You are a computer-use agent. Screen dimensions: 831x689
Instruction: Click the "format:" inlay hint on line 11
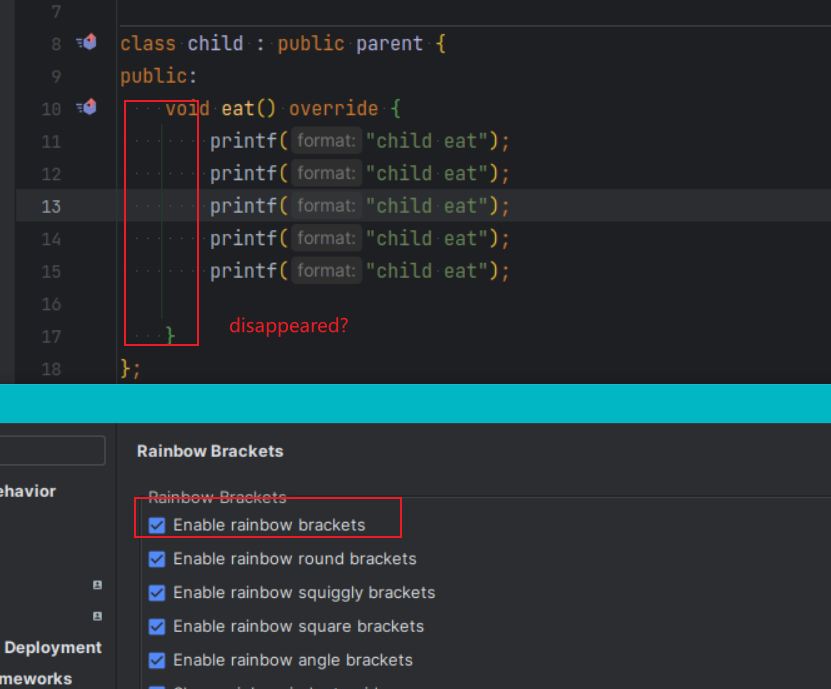(x=325, y=140)
